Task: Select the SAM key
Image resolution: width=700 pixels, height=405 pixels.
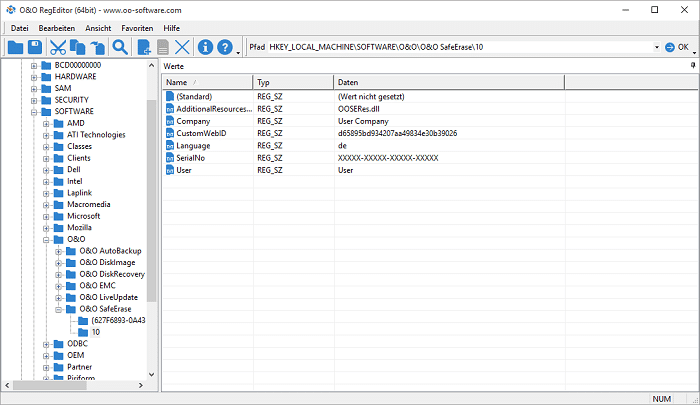Action: [63, 88]
